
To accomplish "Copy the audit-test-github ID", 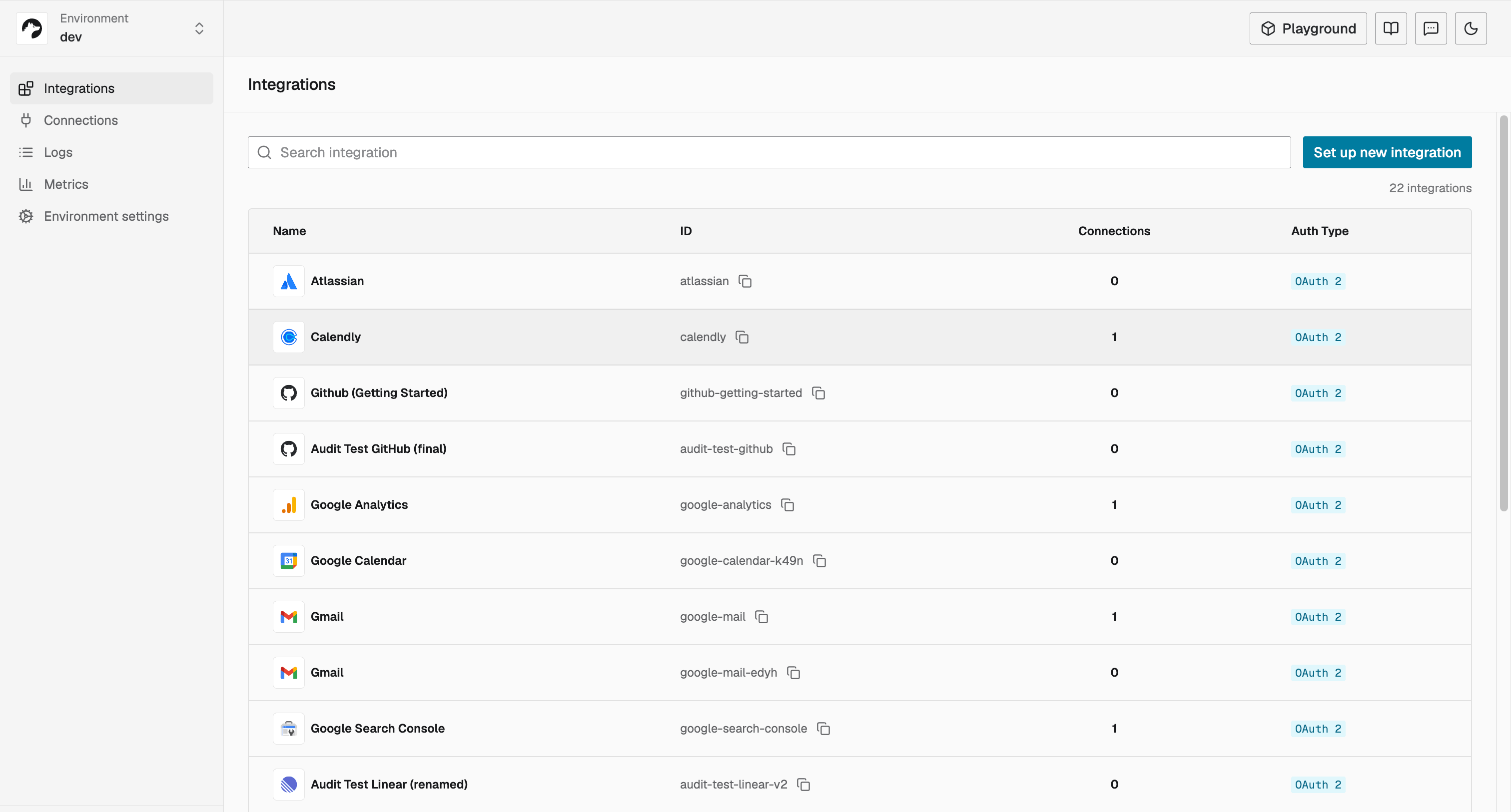I will coord(789,449).
